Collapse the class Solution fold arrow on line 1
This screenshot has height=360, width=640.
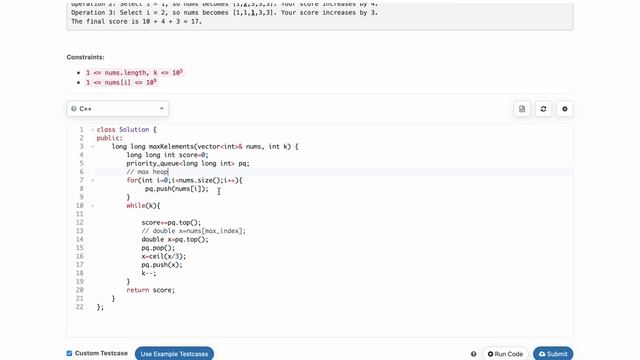click(x=93, y=130)
